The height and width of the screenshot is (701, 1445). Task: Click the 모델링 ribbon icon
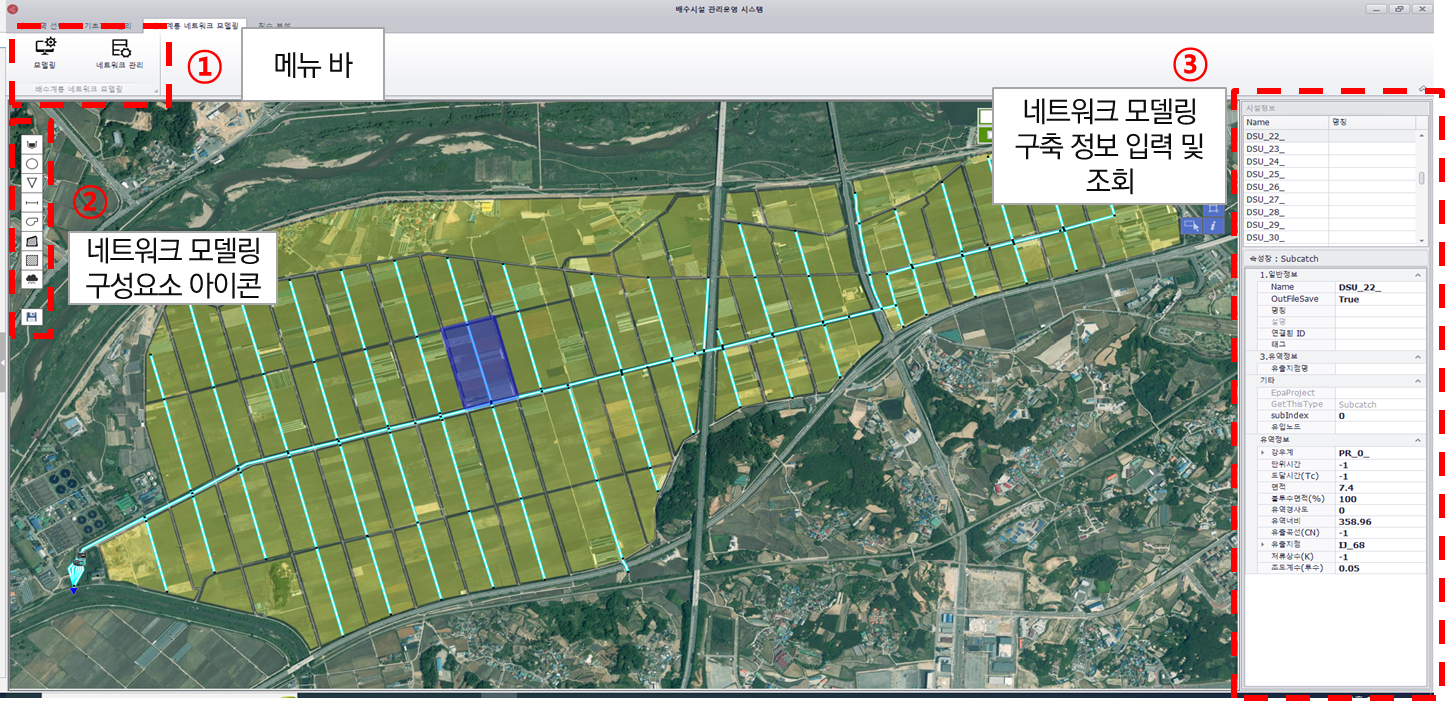[44, 52]
